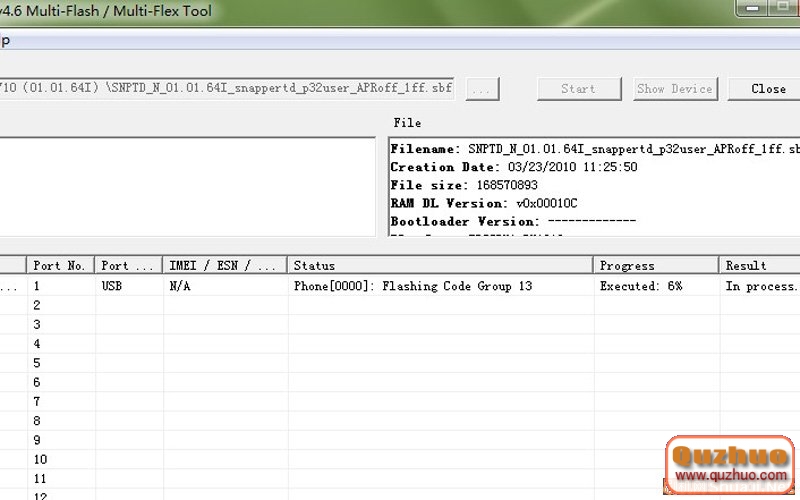Click the empty left list box
This screenshot has height=500, width=800.
pyautogui.click(x=187, y=187)
